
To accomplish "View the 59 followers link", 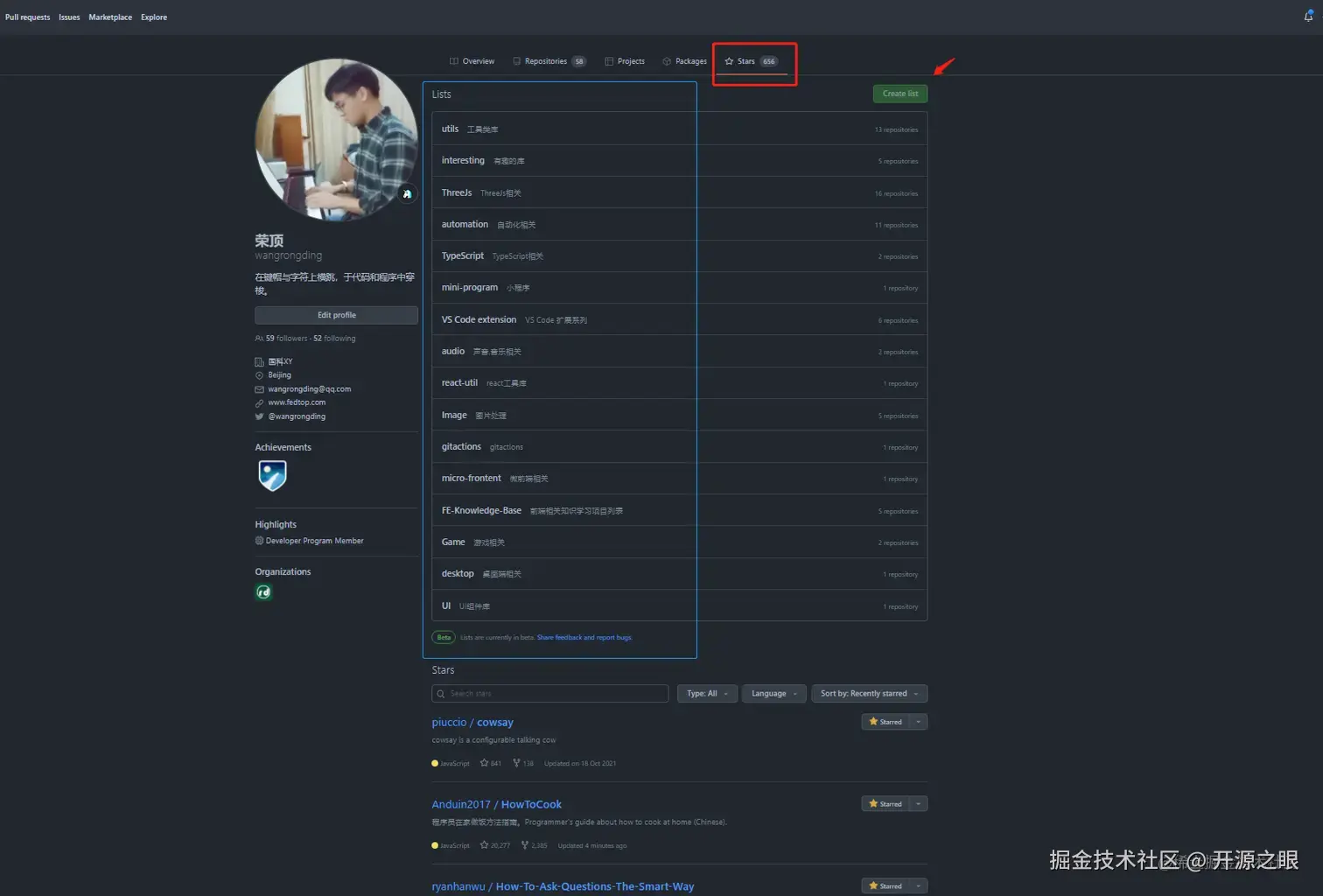I will [287, 339].
